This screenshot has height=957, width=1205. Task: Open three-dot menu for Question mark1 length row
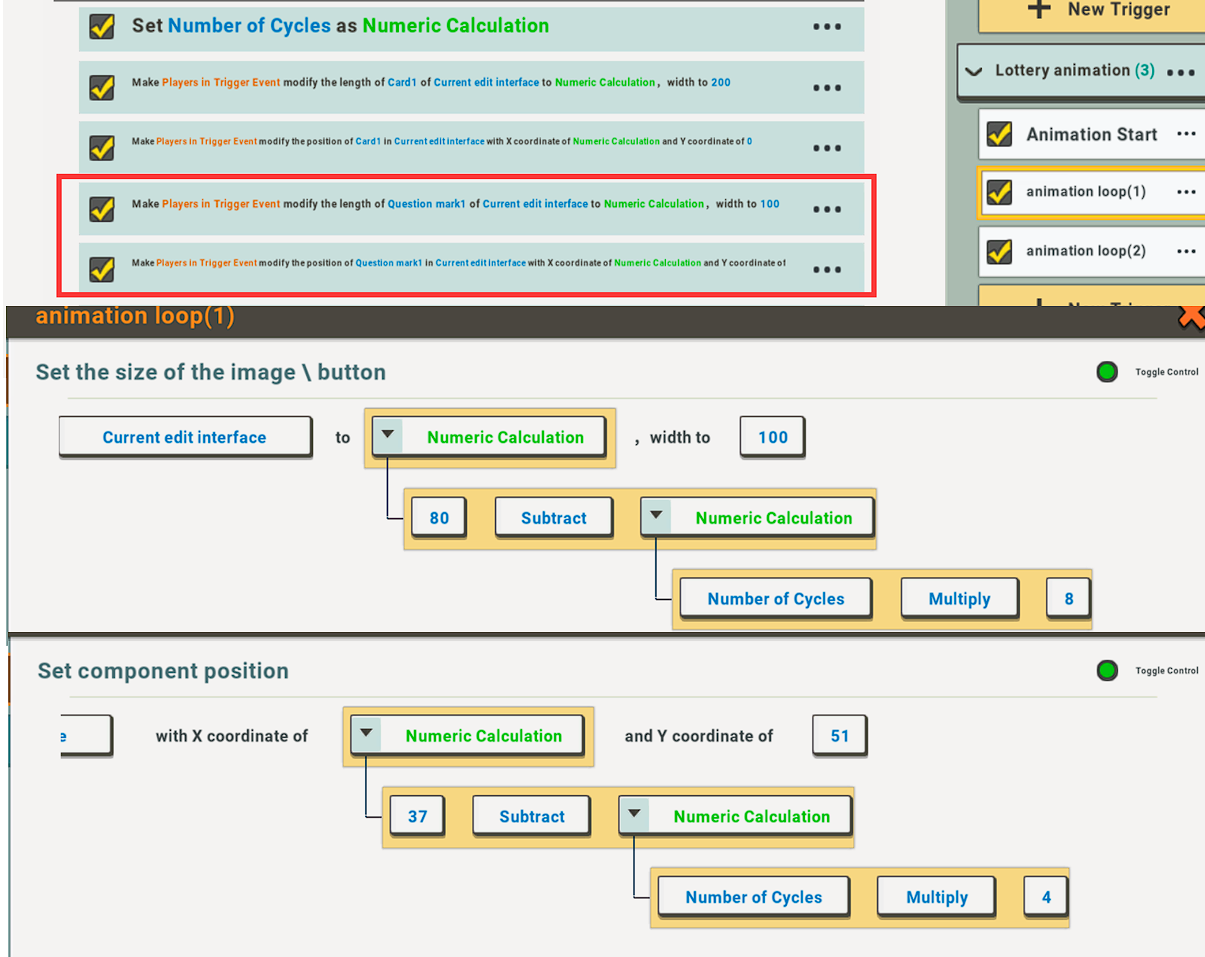click(827, 209)
